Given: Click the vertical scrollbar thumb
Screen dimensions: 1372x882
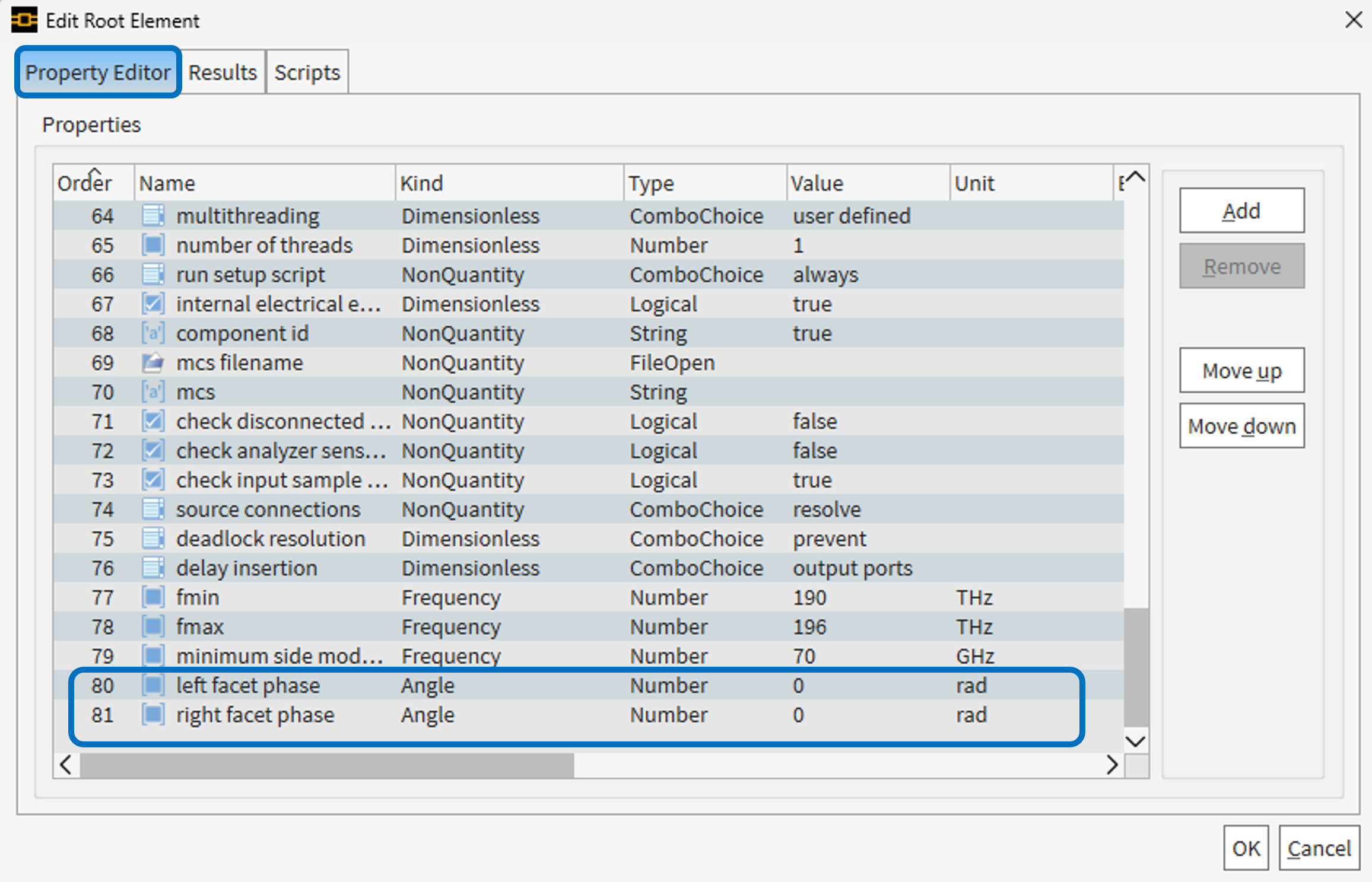Looking at the screenshot, I should click(1136, 667).
